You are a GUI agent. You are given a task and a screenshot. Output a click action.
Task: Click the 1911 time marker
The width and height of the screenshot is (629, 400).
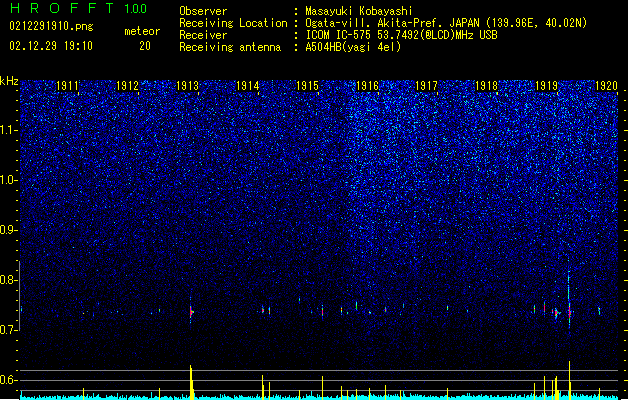tap(67, 86)
